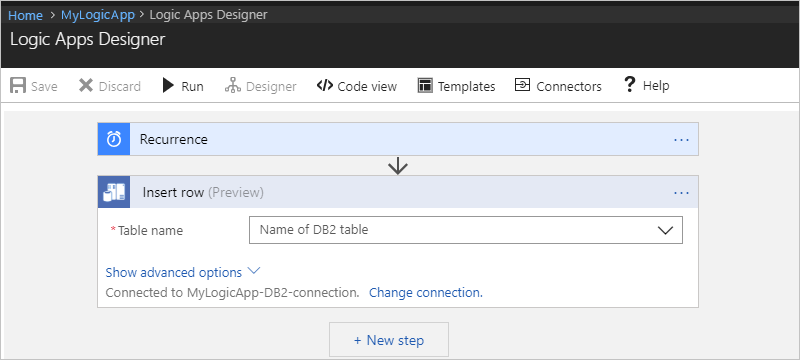The image size is (800, 360).
Task: Click the Table name field label
Action: [150, 230]
